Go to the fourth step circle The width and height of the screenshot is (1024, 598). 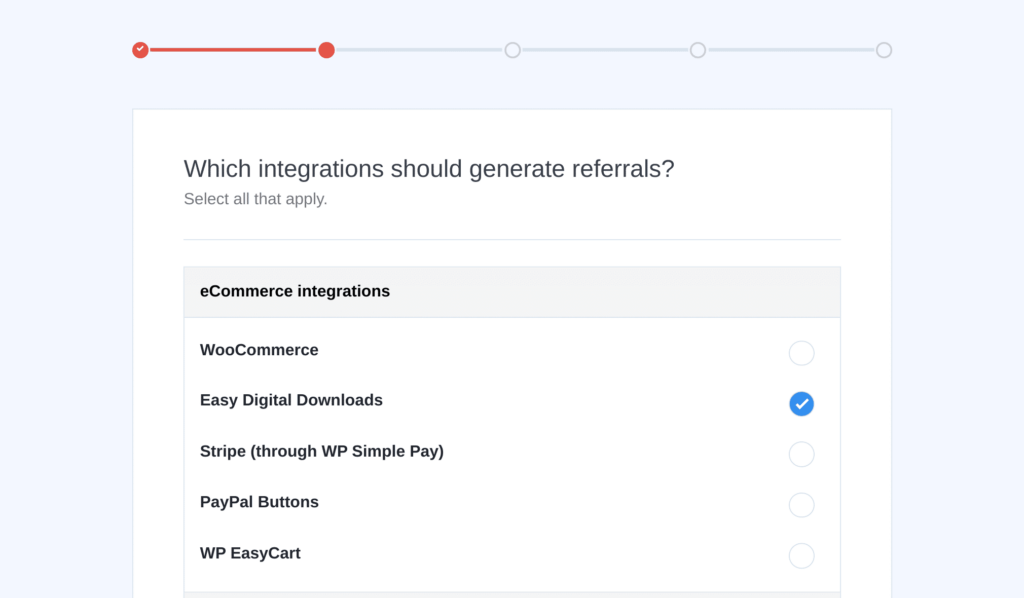tap(698, 50)
